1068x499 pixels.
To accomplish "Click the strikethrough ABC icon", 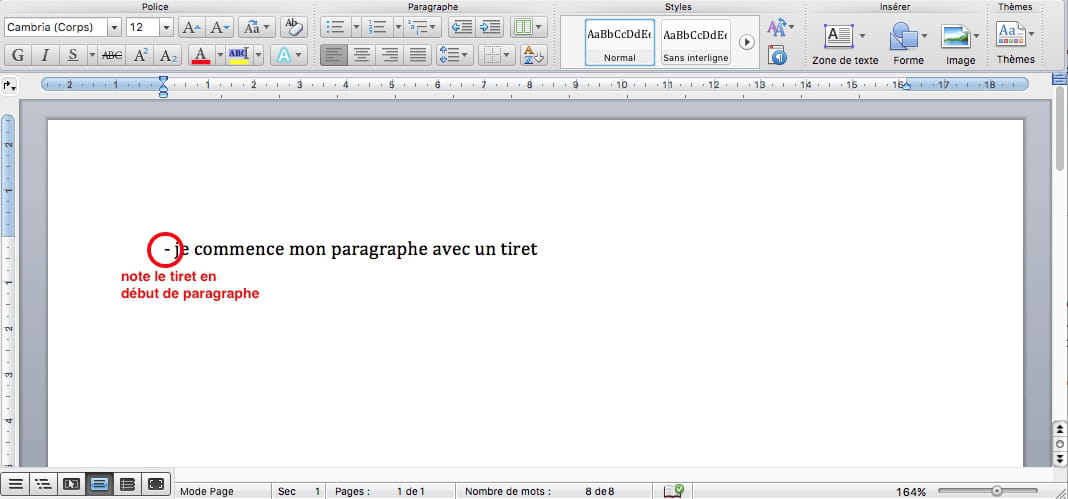I will click(x=112, y=55).
